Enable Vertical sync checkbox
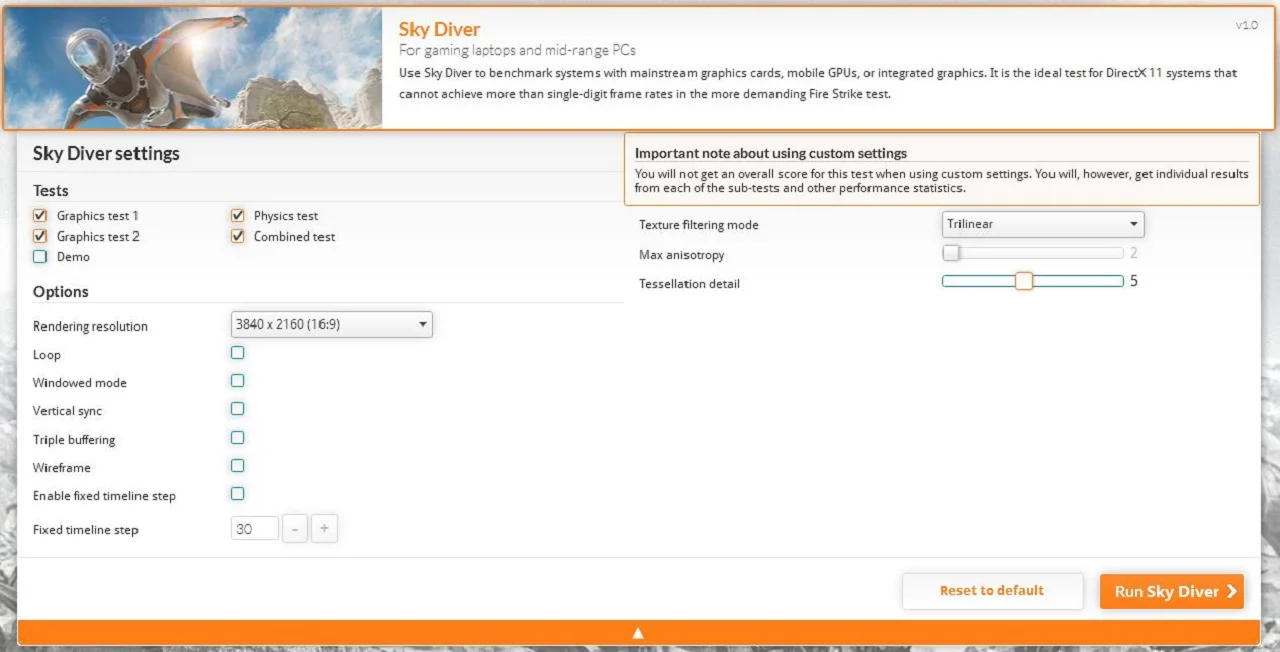This screenshot has height=652, width=1280. [x=237, y=408]
